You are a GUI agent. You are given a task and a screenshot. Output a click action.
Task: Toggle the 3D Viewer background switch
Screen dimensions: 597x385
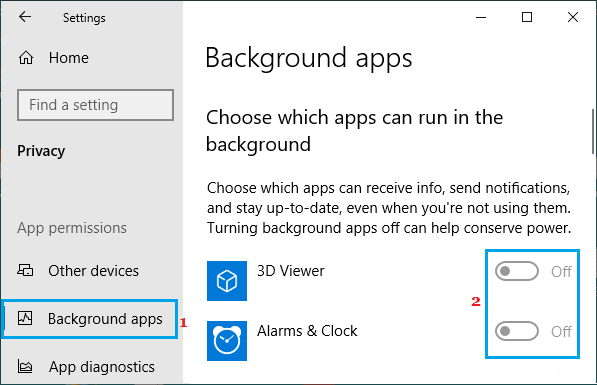[x=517, y=271]
